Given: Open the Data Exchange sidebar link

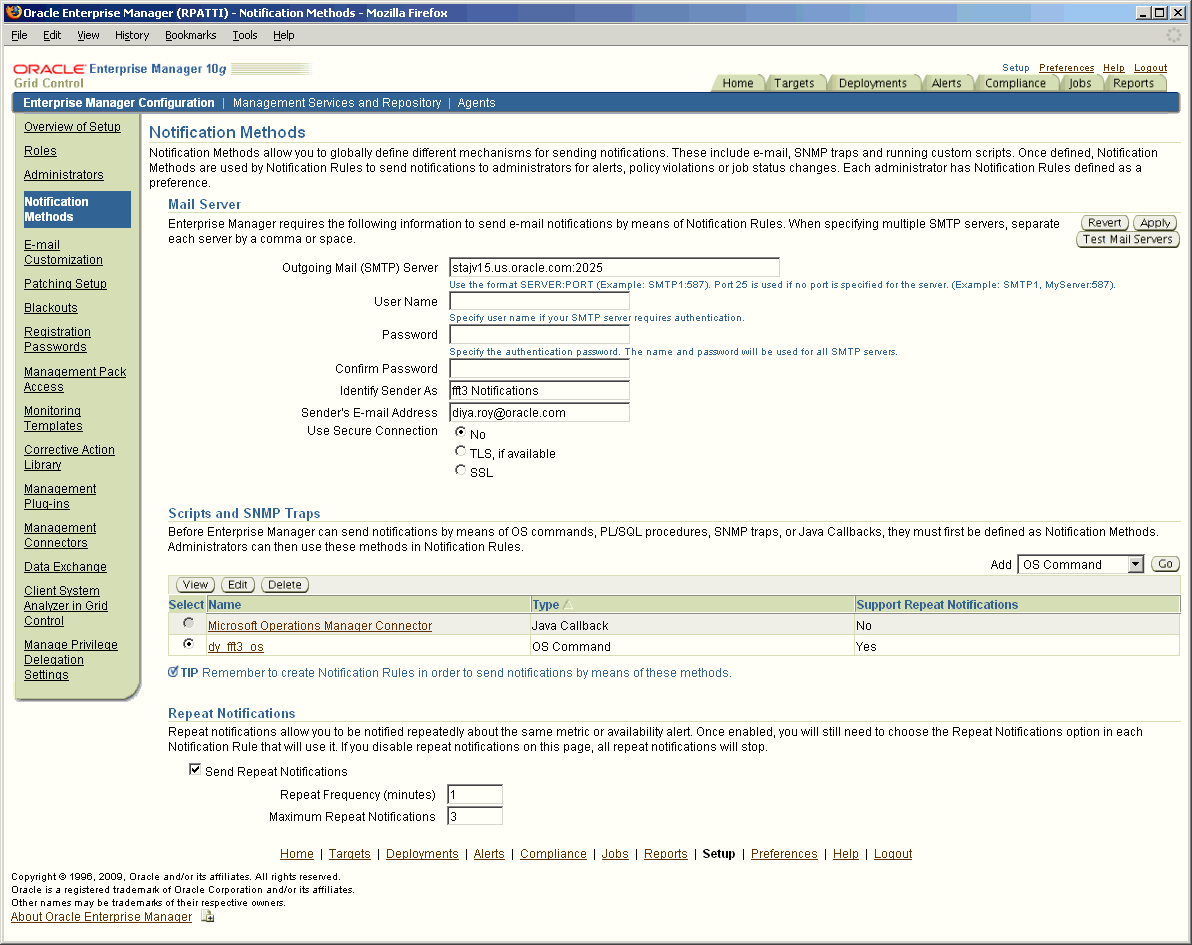Looking at the screenshot, I should (x=65, y=567).
